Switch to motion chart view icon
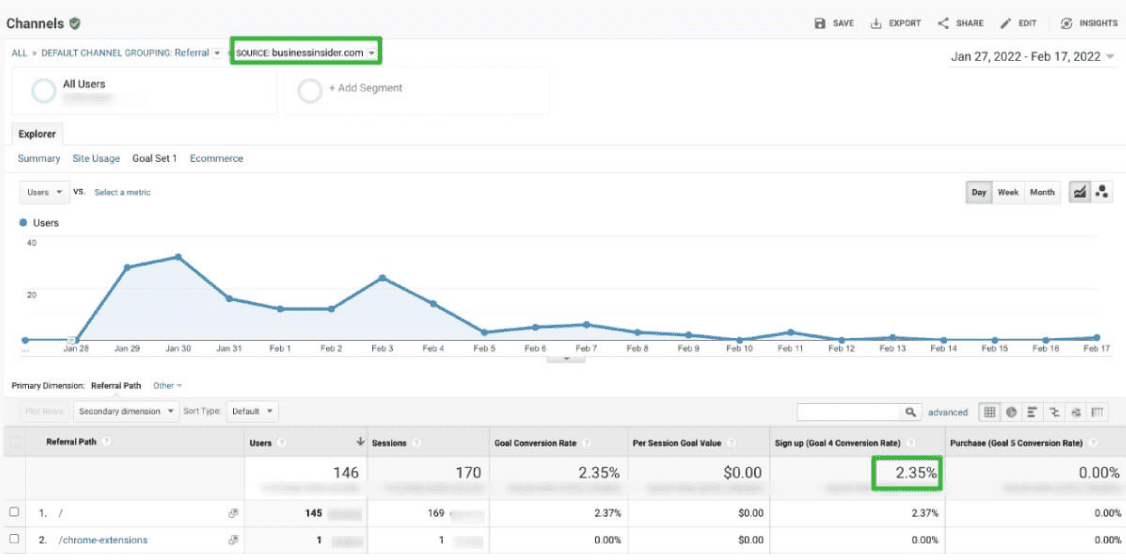The image size is (1126, 560). [x=1102, y=192]
